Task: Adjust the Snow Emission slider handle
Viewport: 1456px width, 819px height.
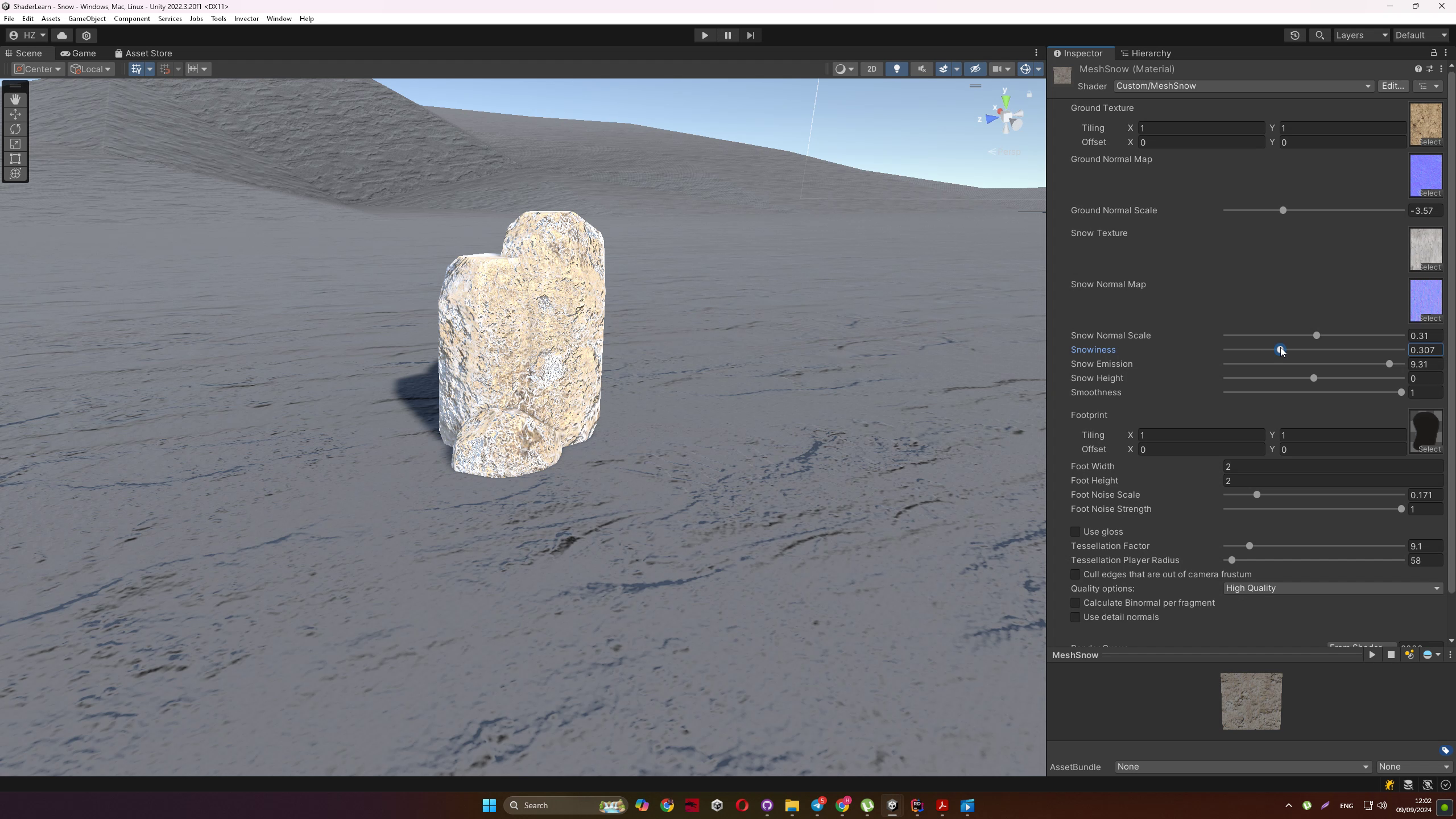Action: 1389,364
